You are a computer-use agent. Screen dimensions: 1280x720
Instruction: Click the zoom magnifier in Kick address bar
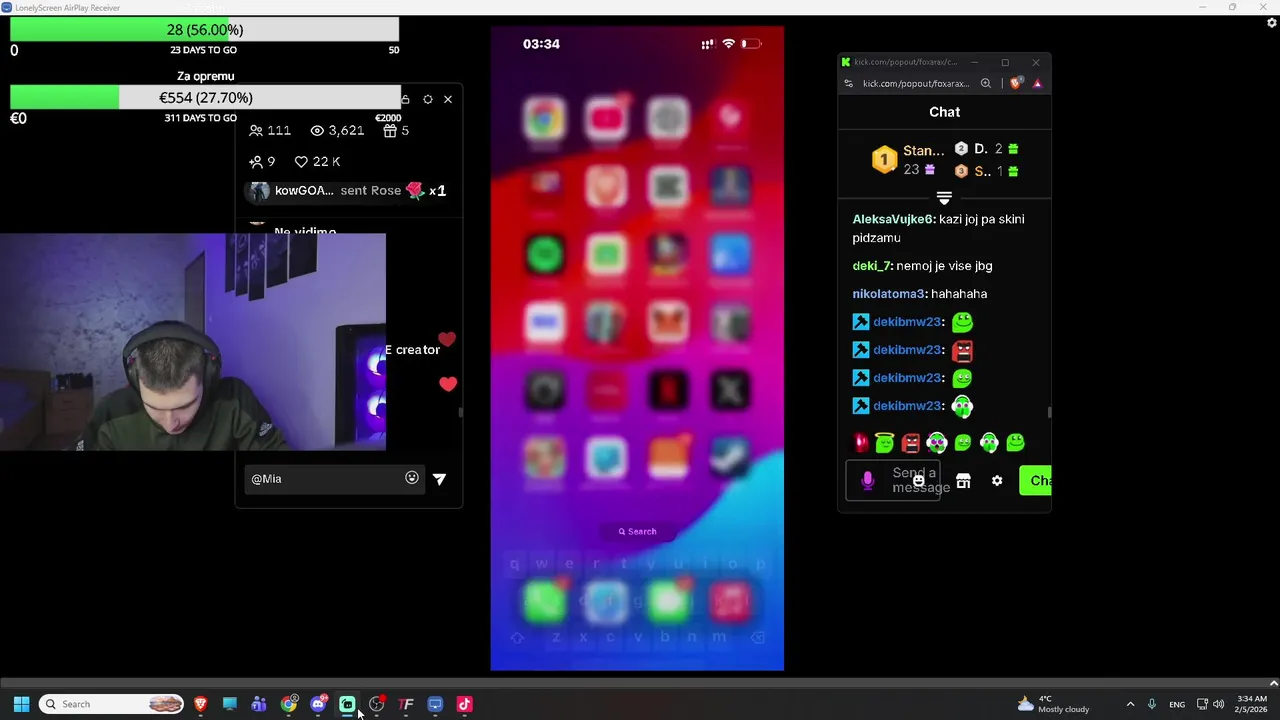(x=986, y=84)
